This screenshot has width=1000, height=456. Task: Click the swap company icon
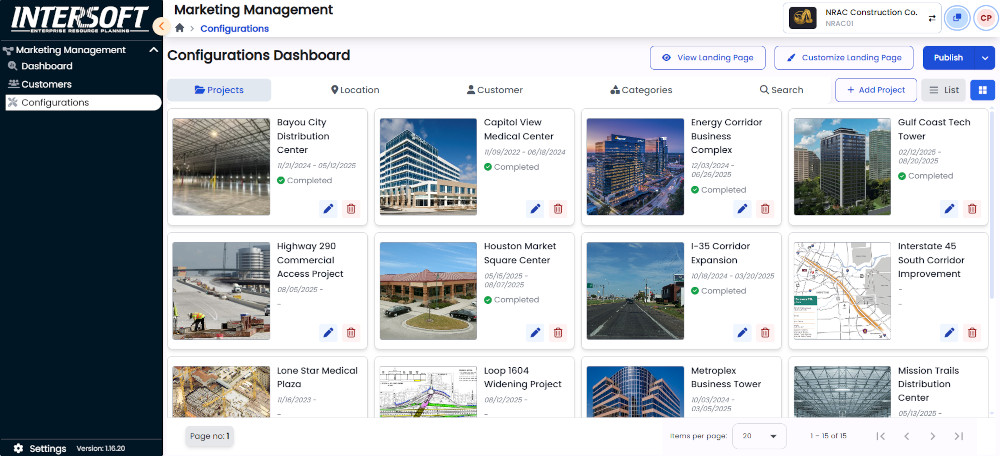932,18
